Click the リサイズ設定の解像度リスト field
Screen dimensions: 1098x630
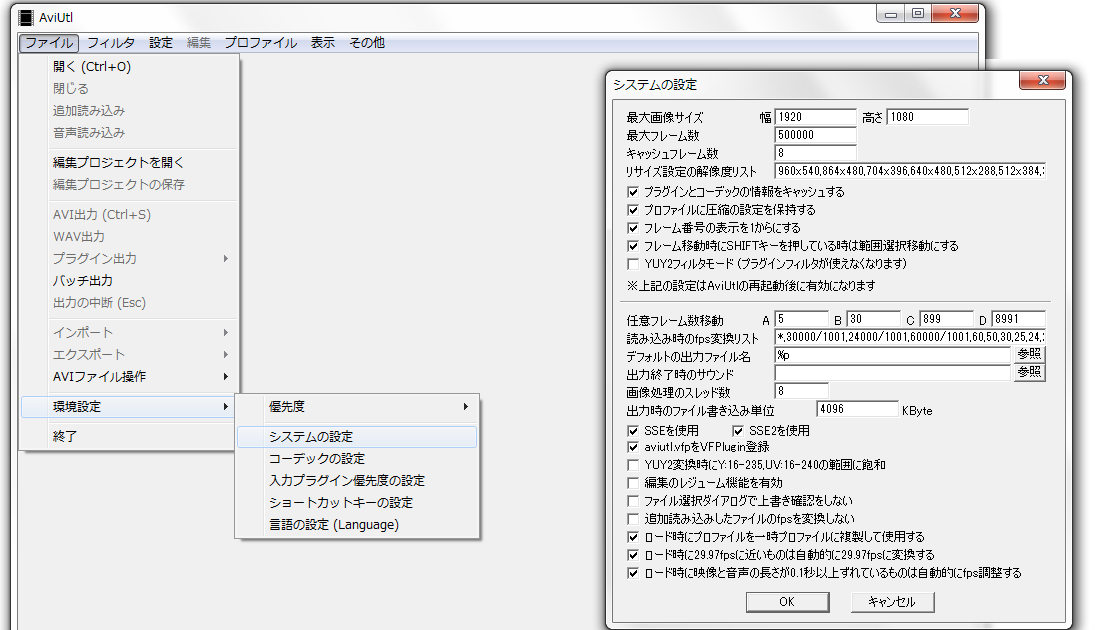click(910, 171)
